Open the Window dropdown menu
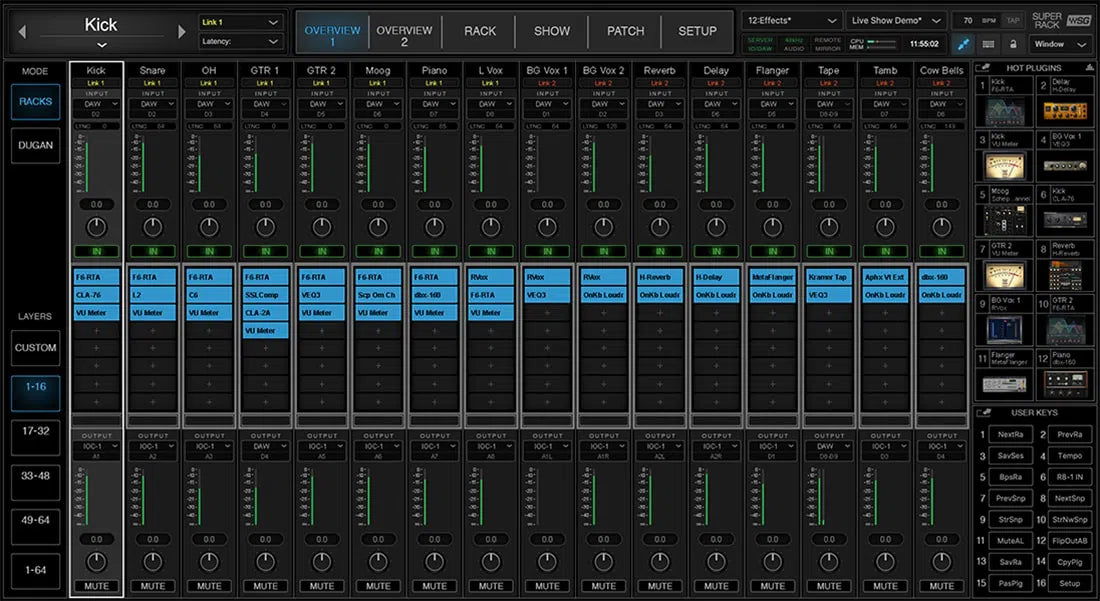Image resolution: width=1100 pixels, height=601 pixels. (x=1060, y=44)
